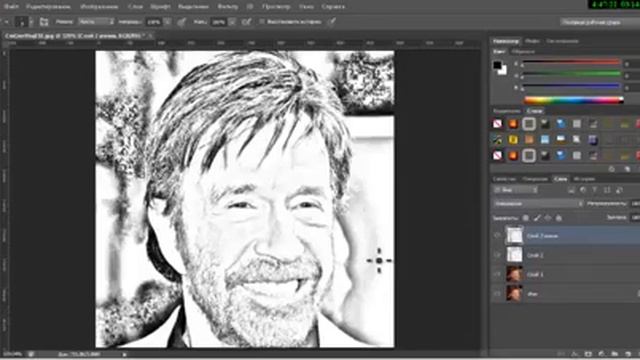Create new style from Styles panel footer
This screenshot has height=360, width=640.
(627, 169)
